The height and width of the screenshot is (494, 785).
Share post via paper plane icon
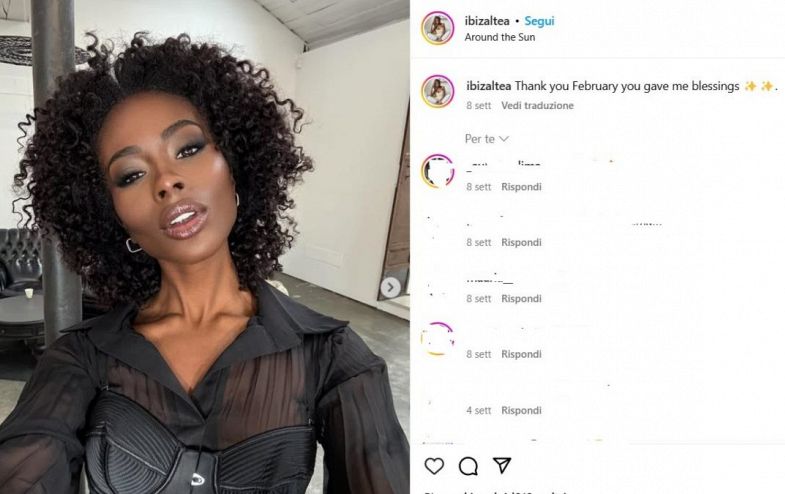point(502,465)
